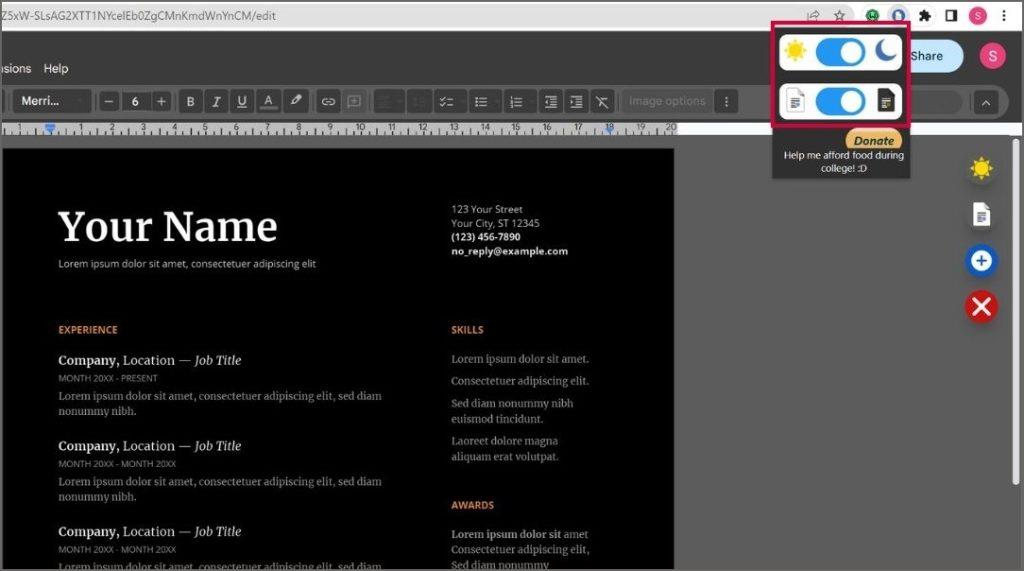Click the SKILLS section heading

pos(468,330)
